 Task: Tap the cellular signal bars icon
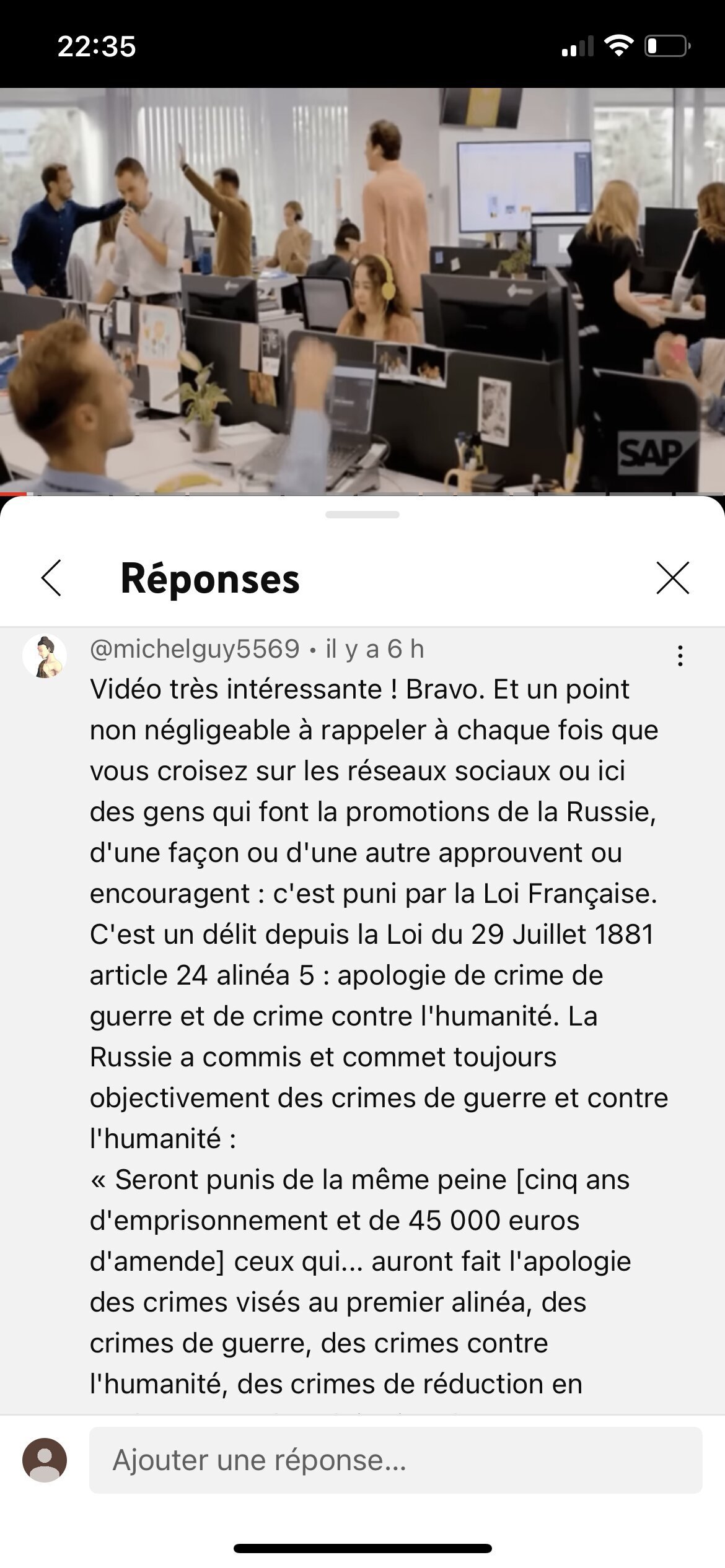pos(577,46)
